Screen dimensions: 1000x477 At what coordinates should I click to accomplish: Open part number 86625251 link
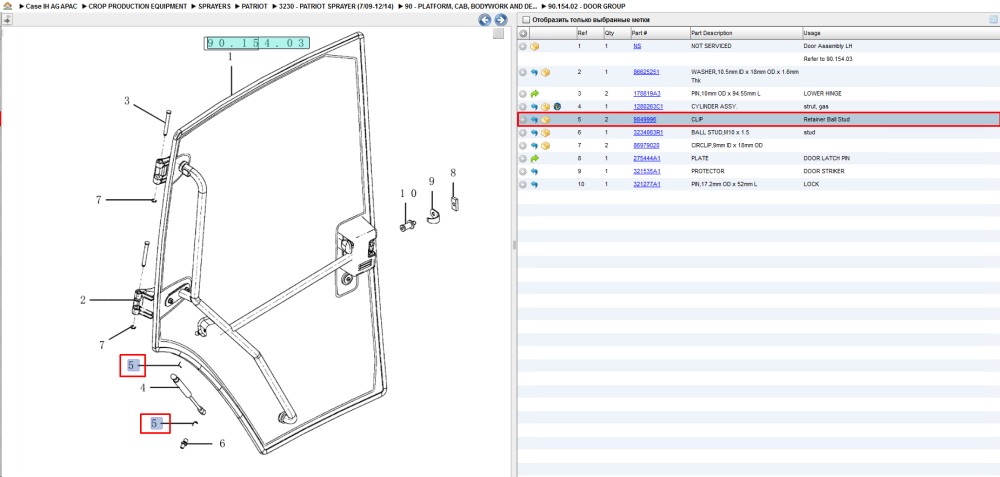(646, 72)
